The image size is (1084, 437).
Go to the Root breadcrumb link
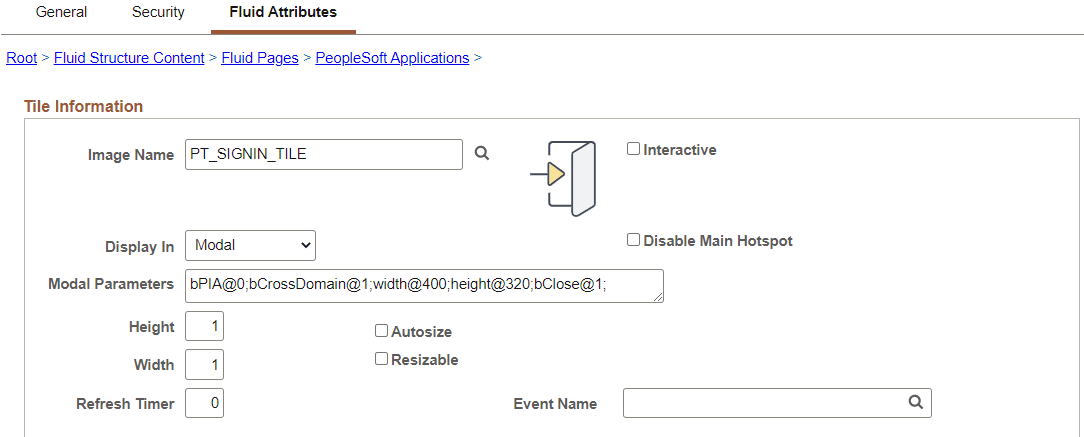point(21,58)
